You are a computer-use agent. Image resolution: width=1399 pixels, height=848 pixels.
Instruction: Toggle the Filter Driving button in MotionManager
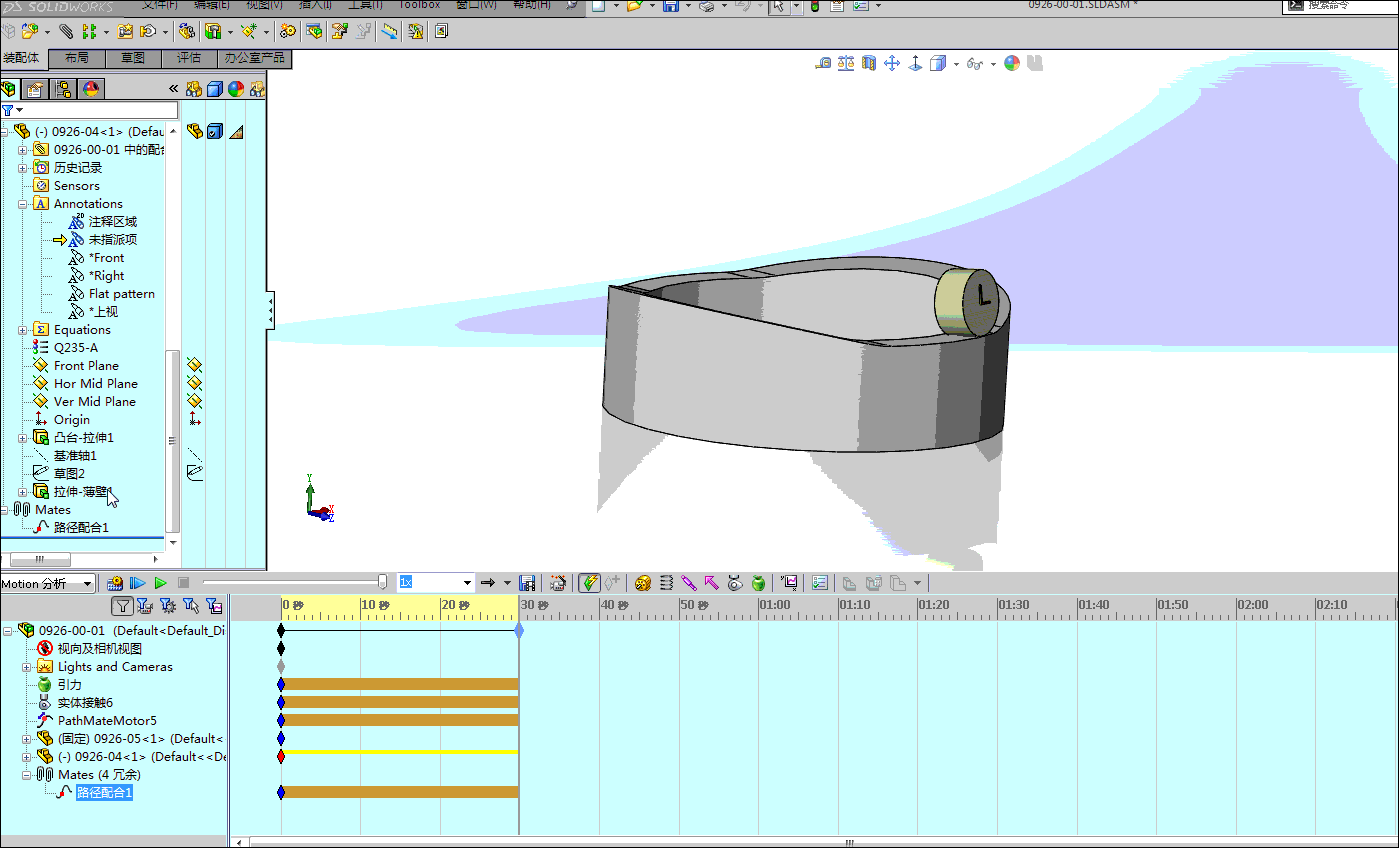(x=166, y=605)
